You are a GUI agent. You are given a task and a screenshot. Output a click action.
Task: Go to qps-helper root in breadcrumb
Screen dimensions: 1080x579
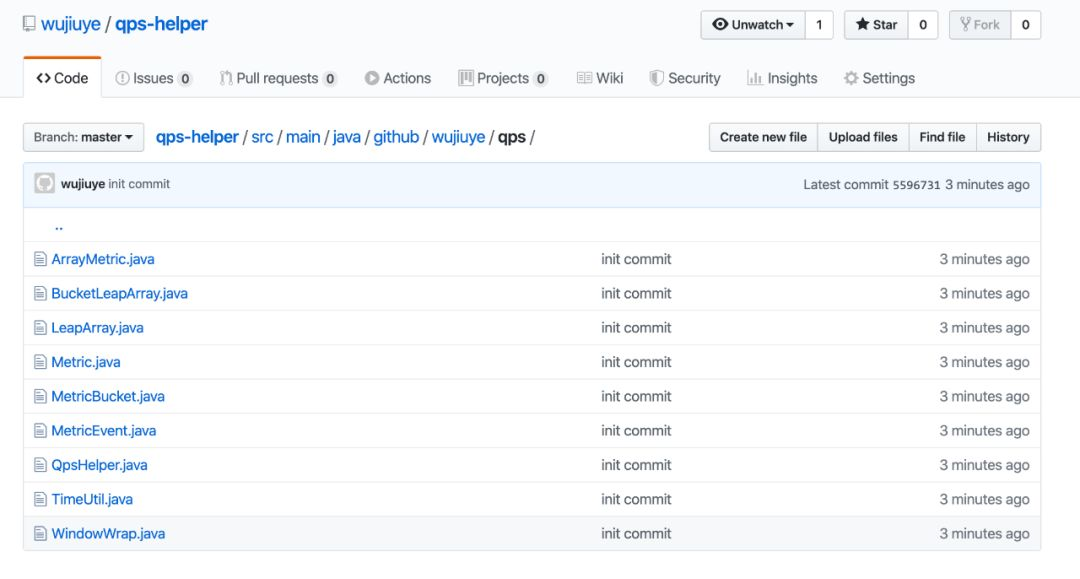pos(197,137)
